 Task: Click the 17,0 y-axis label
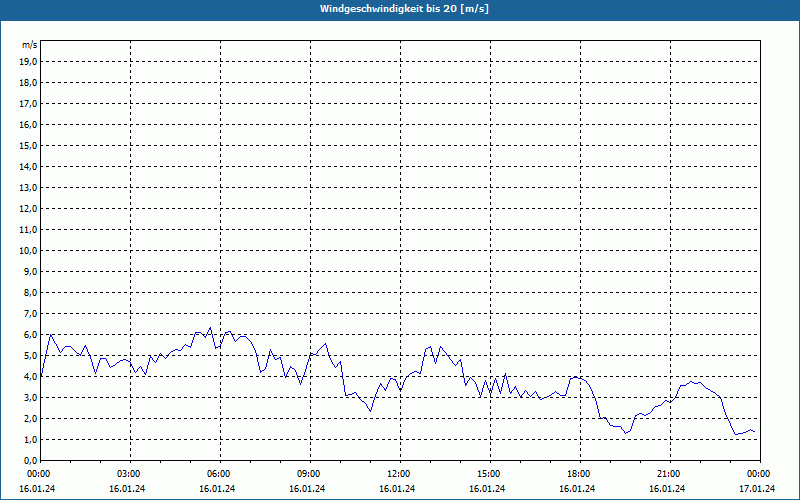coord(28,104)
